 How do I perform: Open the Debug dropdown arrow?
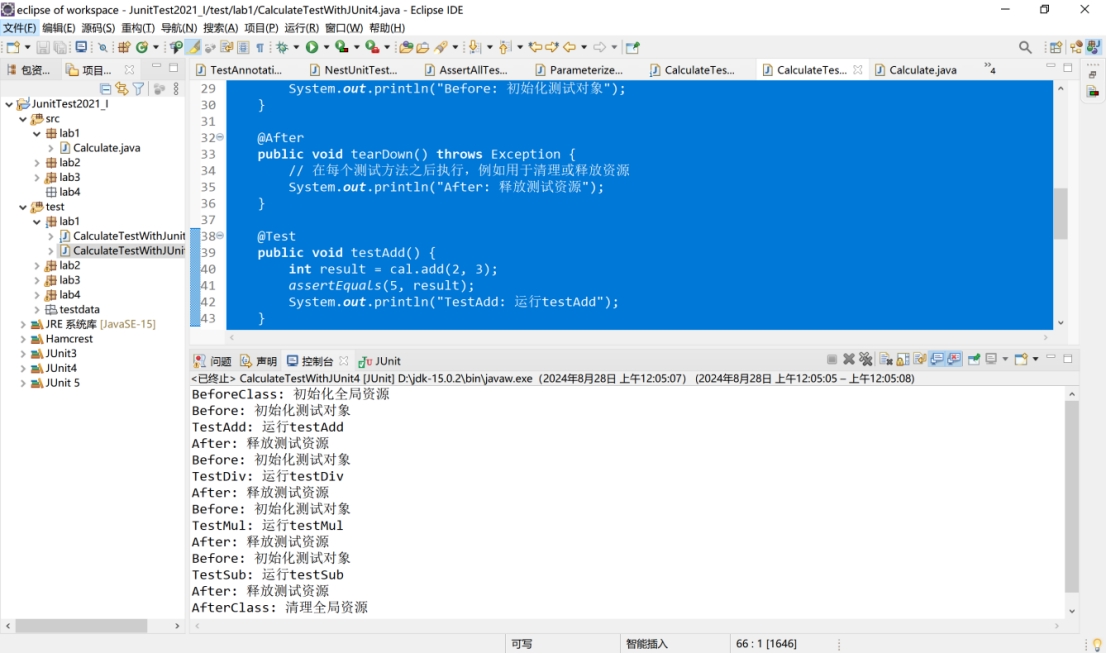click(296, 47)
